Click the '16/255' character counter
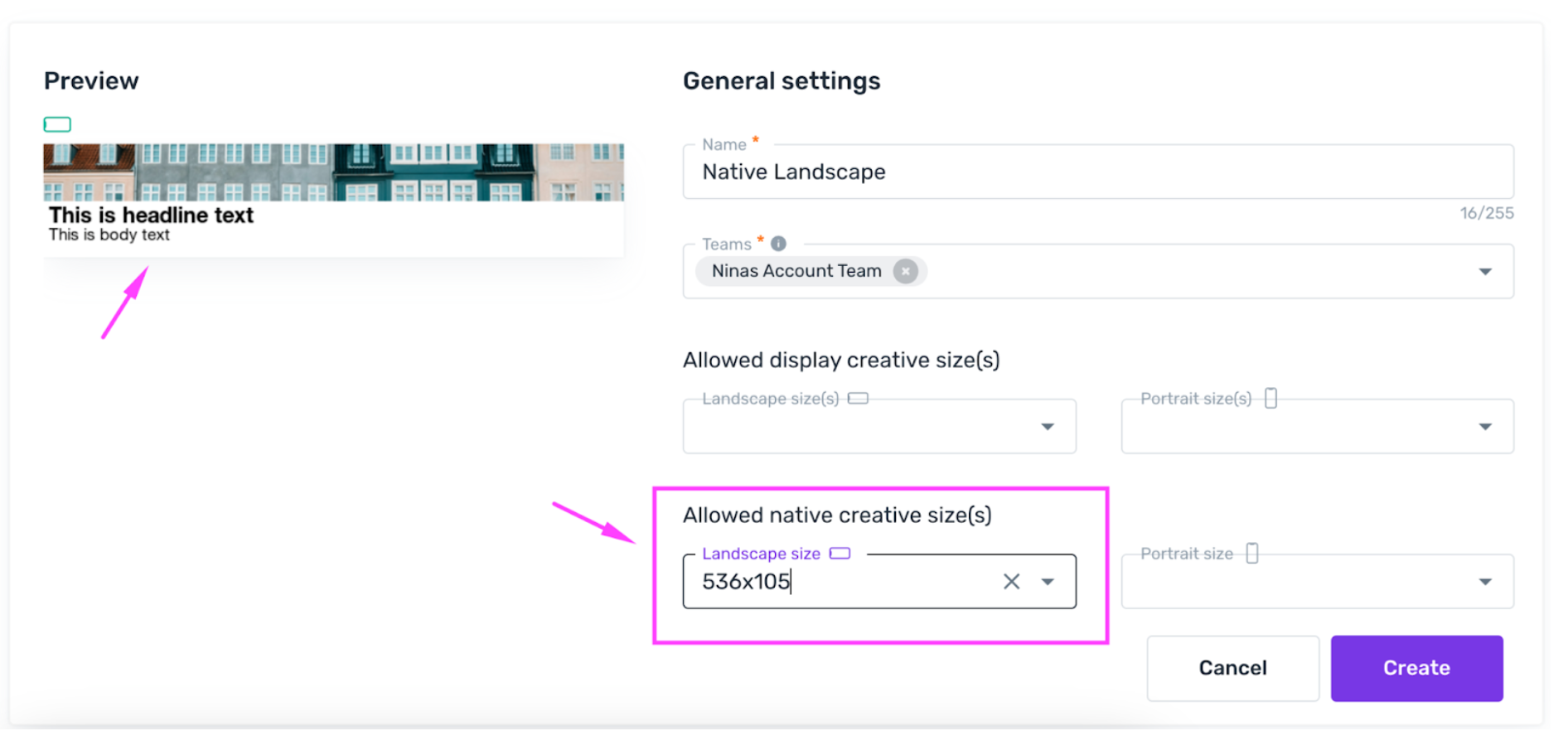This screenshot has height=731, width=1568. [x=1486, y=213]
